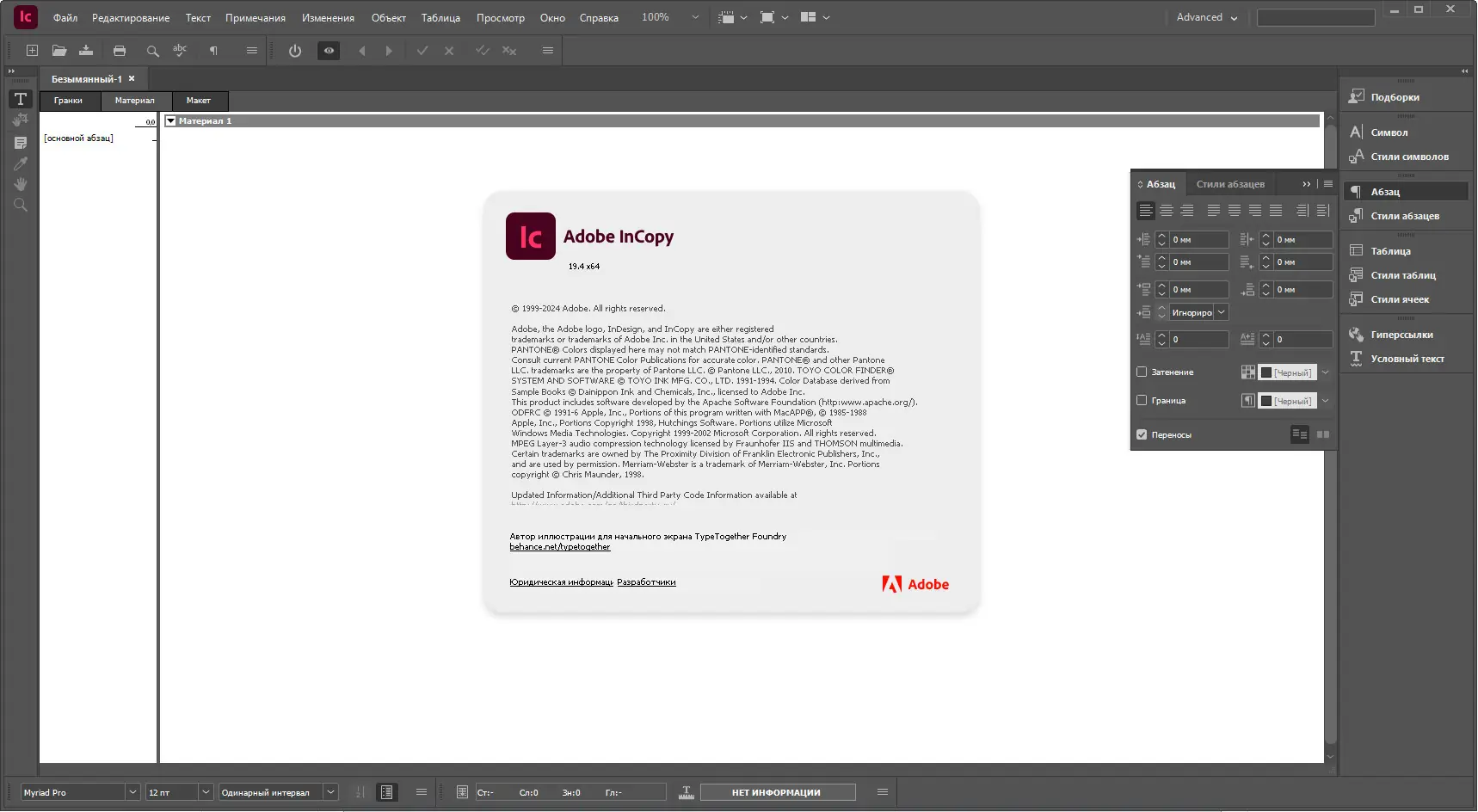Switch to Гранки view tab
Image resolution: width=1478 pixels, height=812 pixels.
tap(69, 101)
